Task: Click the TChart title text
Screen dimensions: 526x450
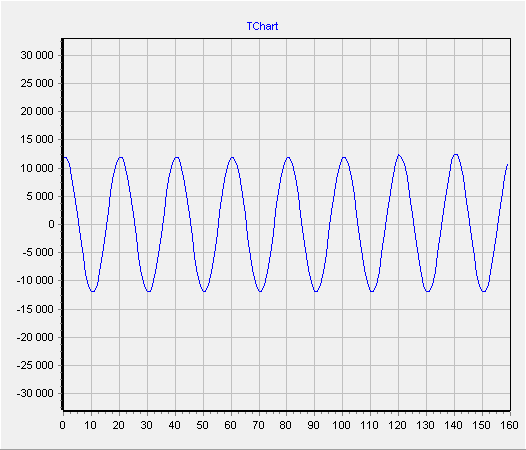Action: (x=262, y=26)
